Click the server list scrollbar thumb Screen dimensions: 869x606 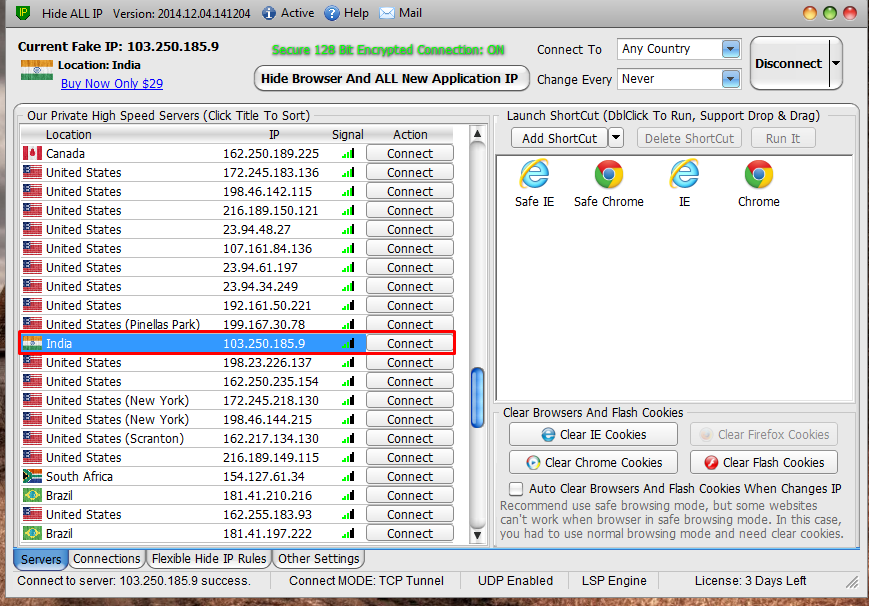[477, 398]
